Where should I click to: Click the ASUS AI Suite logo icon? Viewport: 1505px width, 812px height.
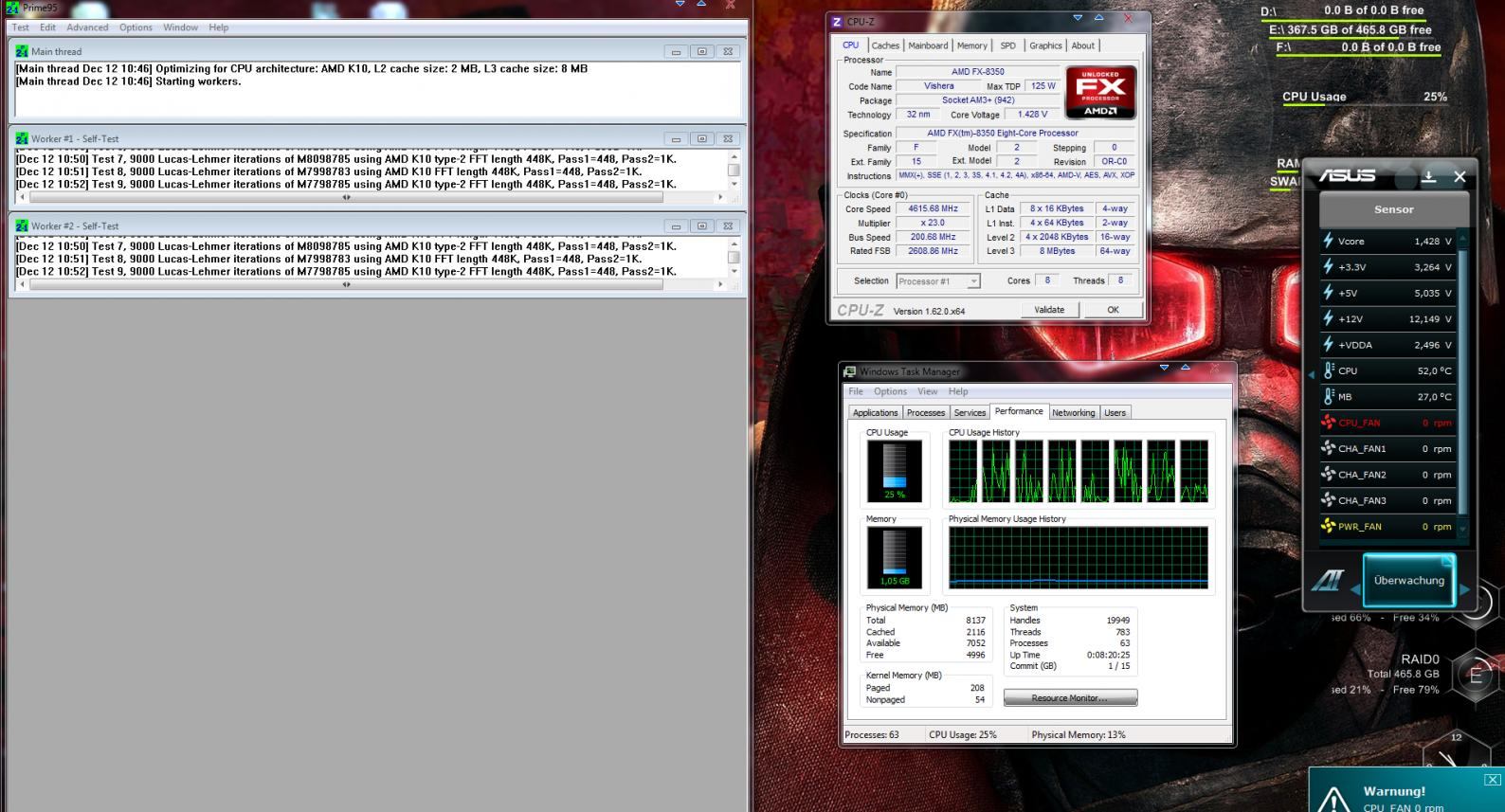(x=1327, y=581)
